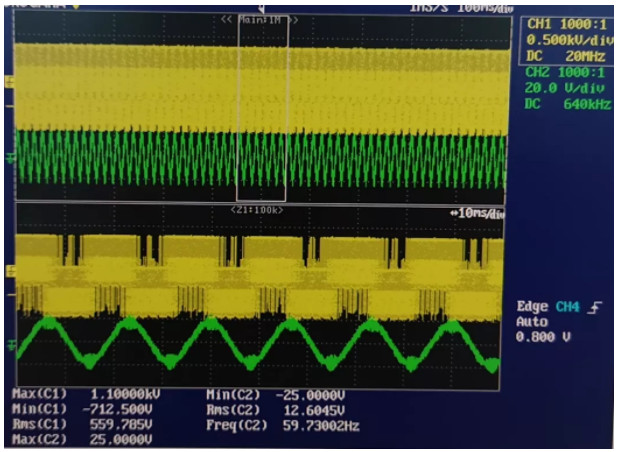Click the Edge CH4 trigger type label
The image size is (618, 452).
pyautogui.click(x=549, y=308)
